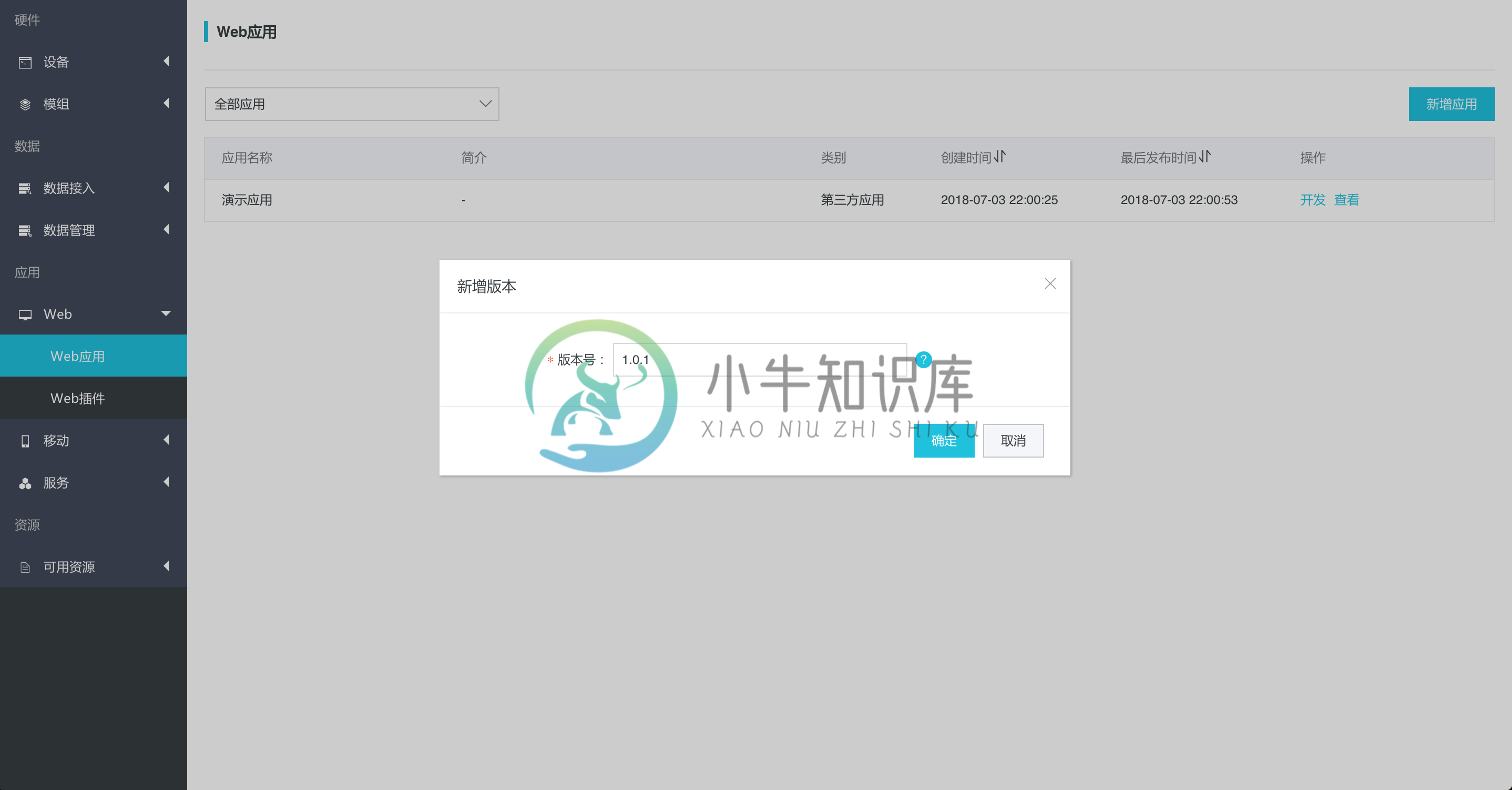Expand the 移动 menu arrow
The image size is (1512, 790).
point(166,440)
